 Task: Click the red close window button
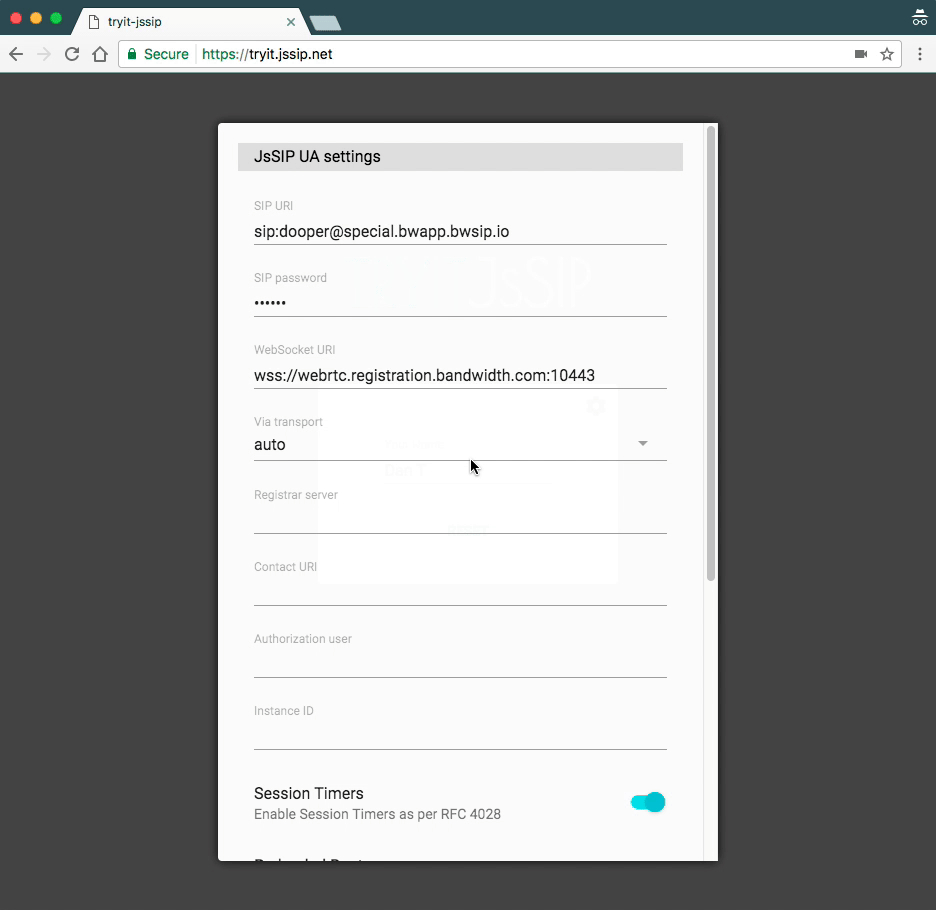tap(16, 18)
